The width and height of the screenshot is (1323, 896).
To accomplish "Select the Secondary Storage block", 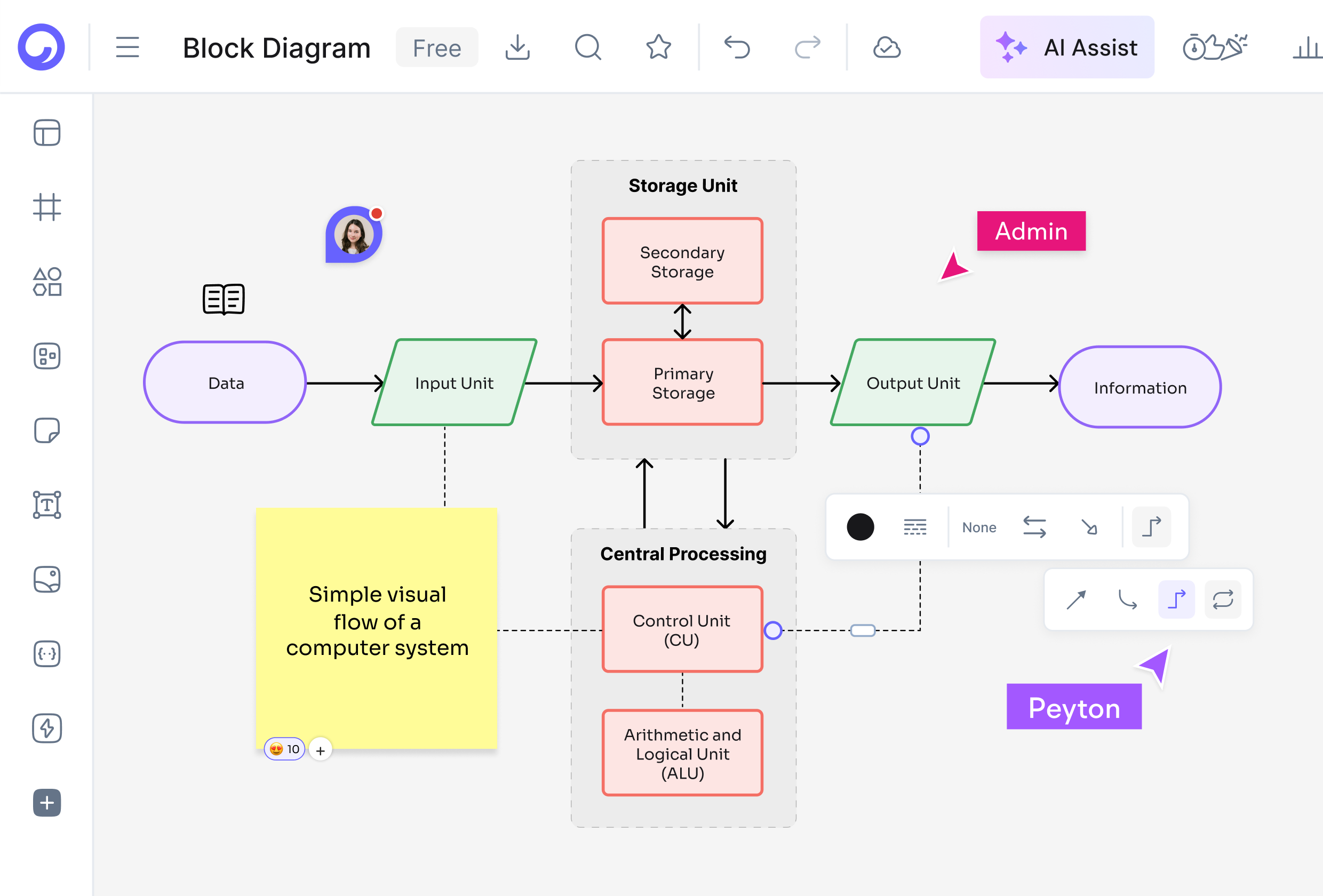I will coord(682,261).
